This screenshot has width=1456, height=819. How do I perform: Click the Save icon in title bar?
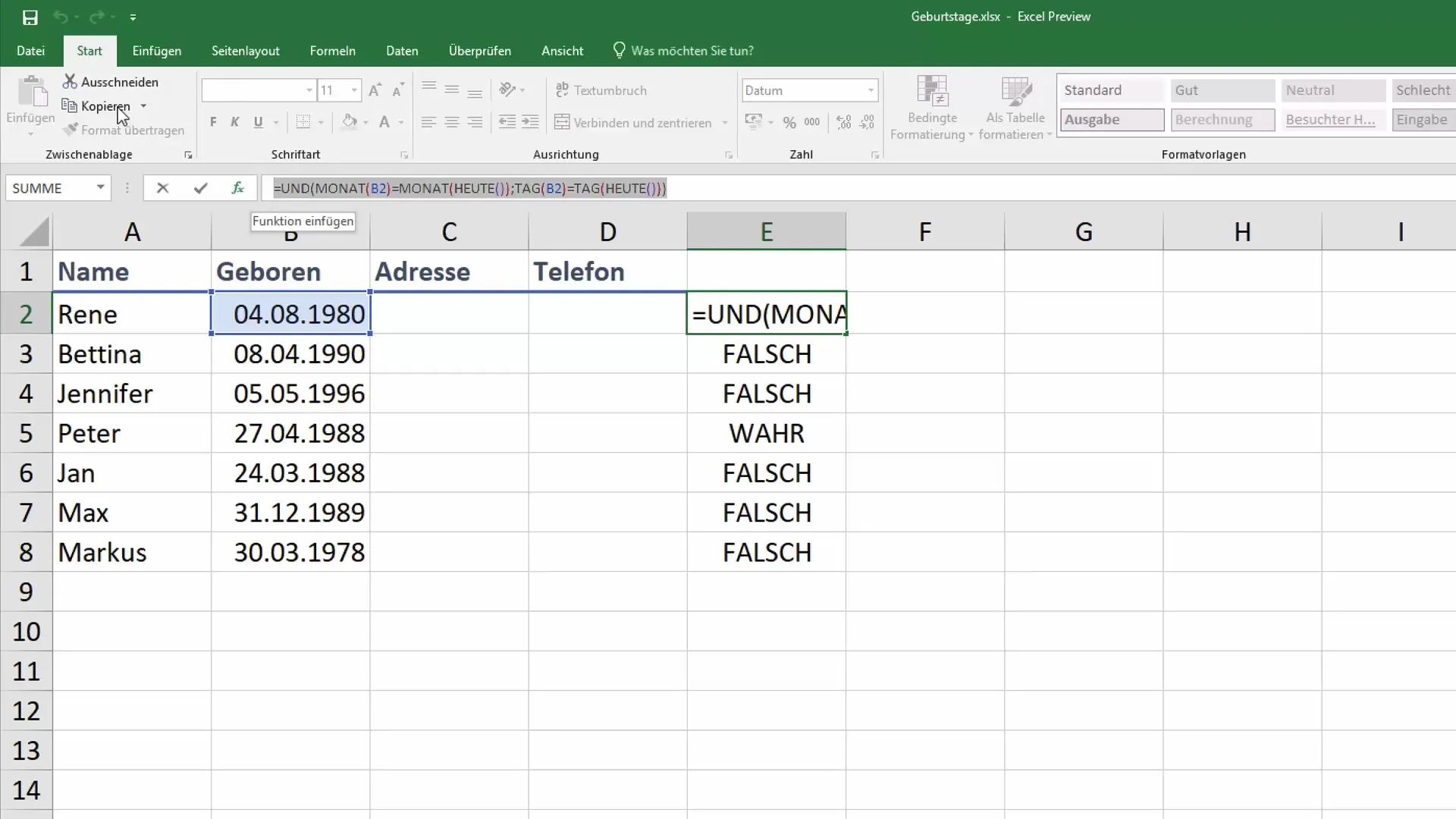(x=30, y=17)
